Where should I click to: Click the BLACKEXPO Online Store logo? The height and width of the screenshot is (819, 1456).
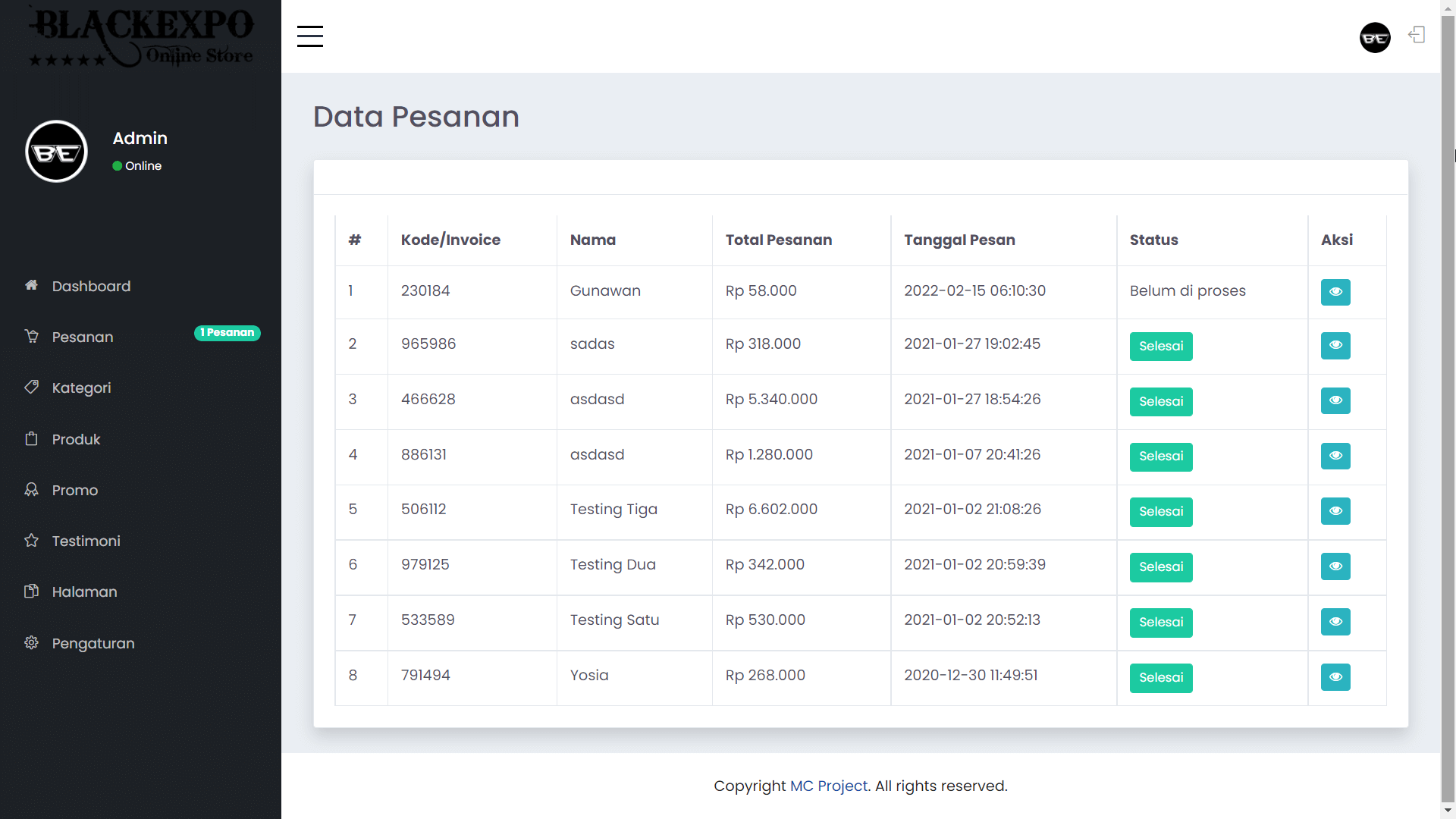(140, 36)
